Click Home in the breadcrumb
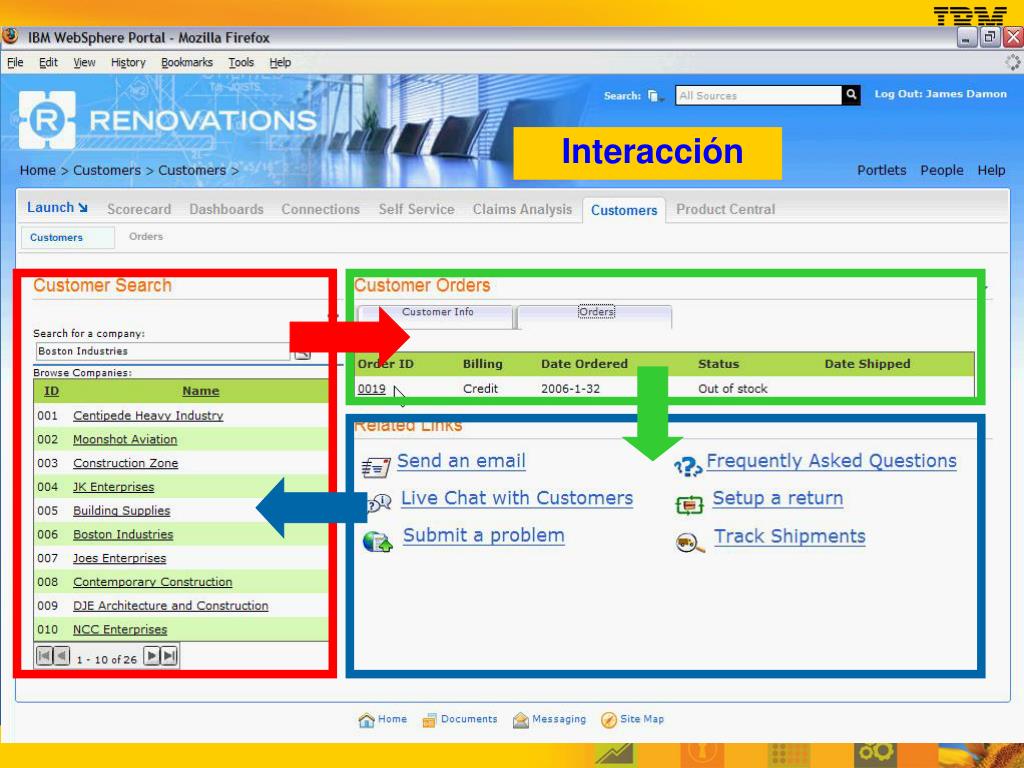The image size is (1024, 768). (x=37, y=170)
